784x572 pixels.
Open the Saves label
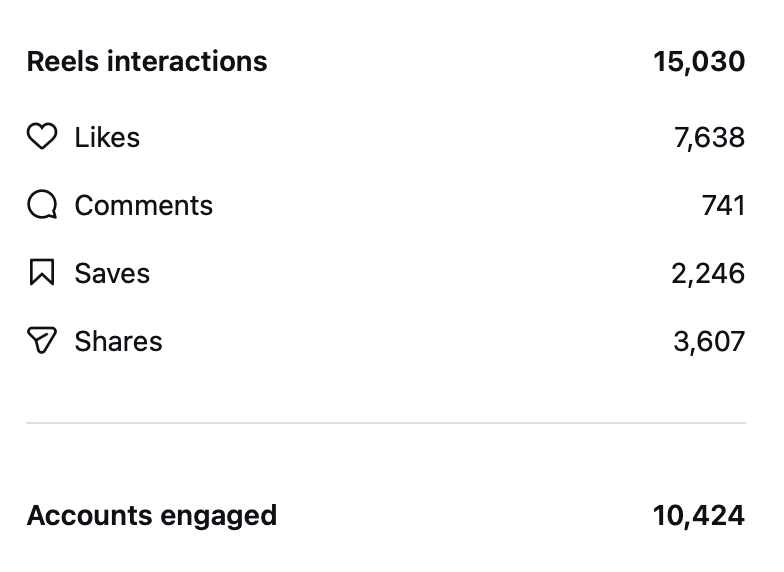[112, 273]
